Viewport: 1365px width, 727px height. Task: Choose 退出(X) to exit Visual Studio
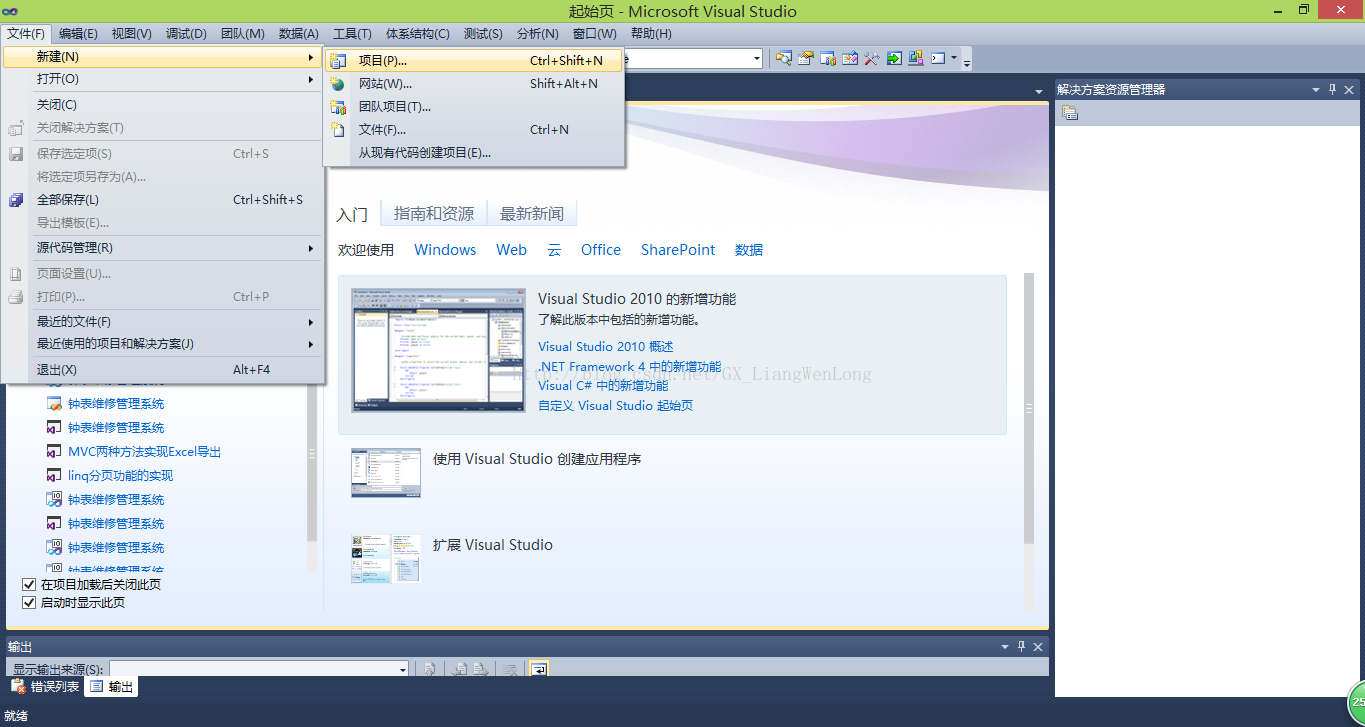click(163, 370)
